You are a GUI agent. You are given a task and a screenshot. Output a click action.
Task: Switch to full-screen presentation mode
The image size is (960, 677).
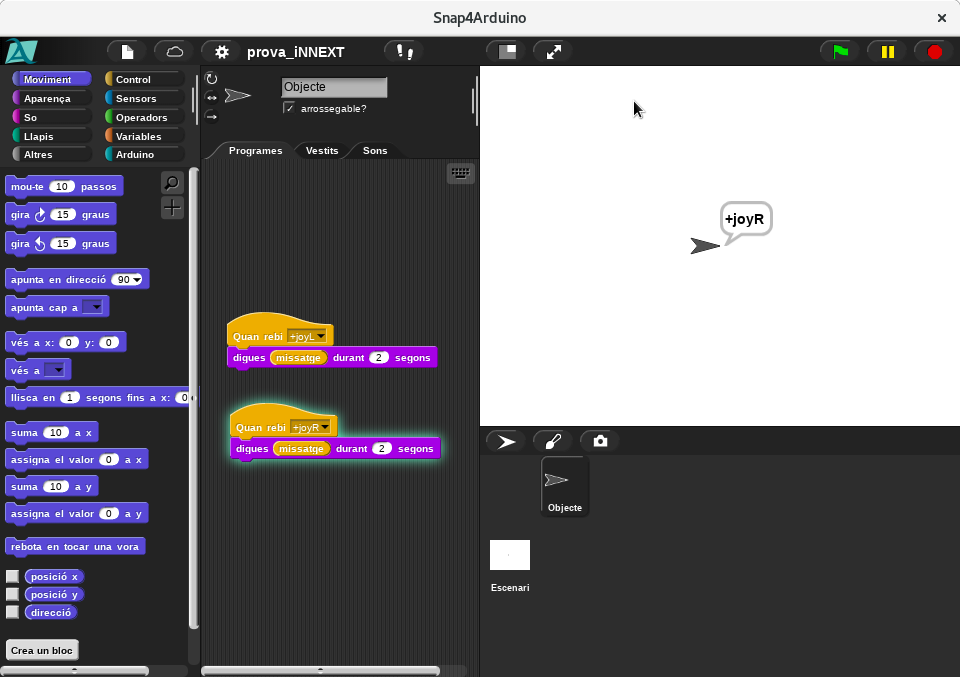553,52
